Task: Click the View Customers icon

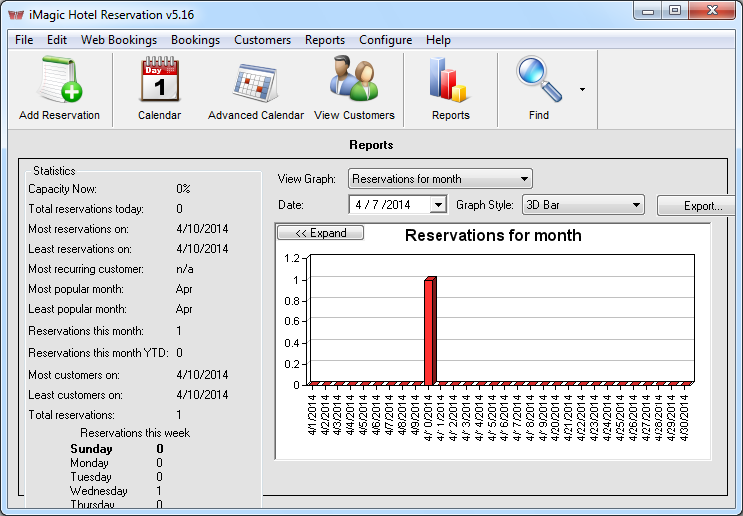Action: [354, 78]
